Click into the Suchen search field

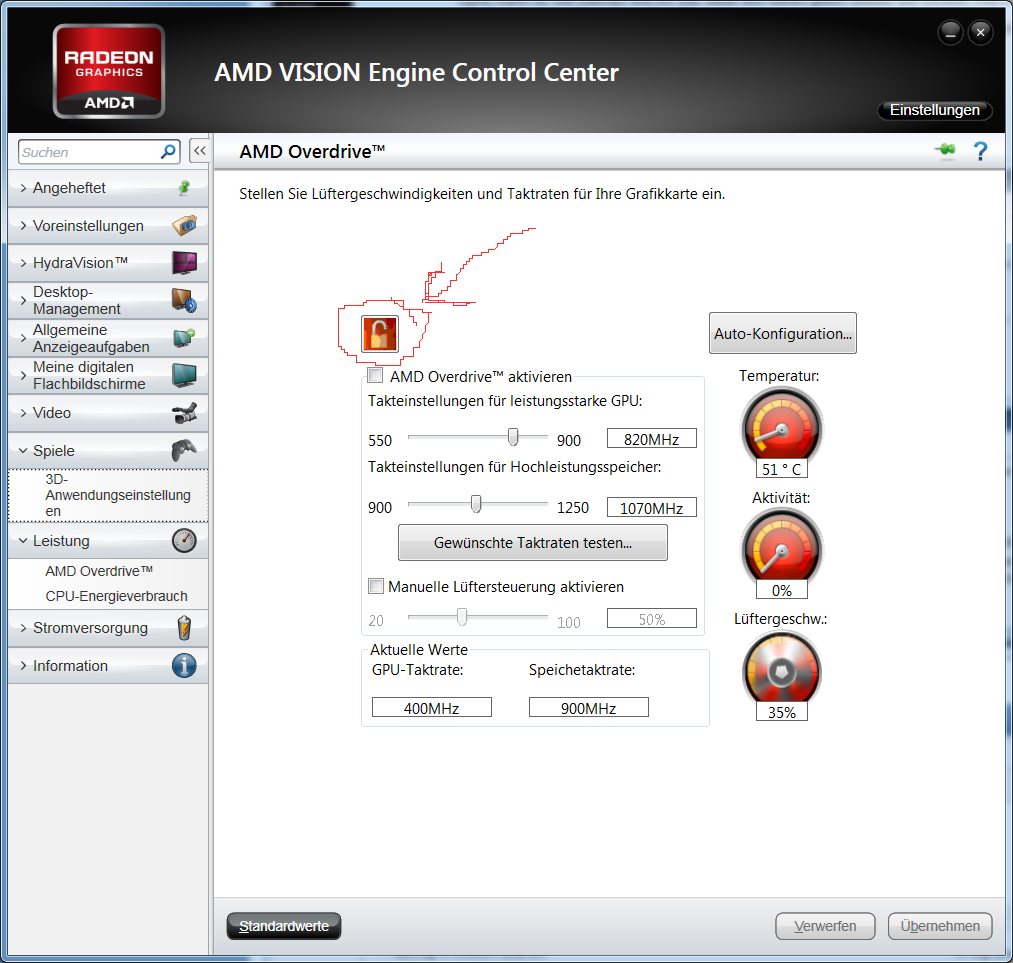(x=89, y=152)
